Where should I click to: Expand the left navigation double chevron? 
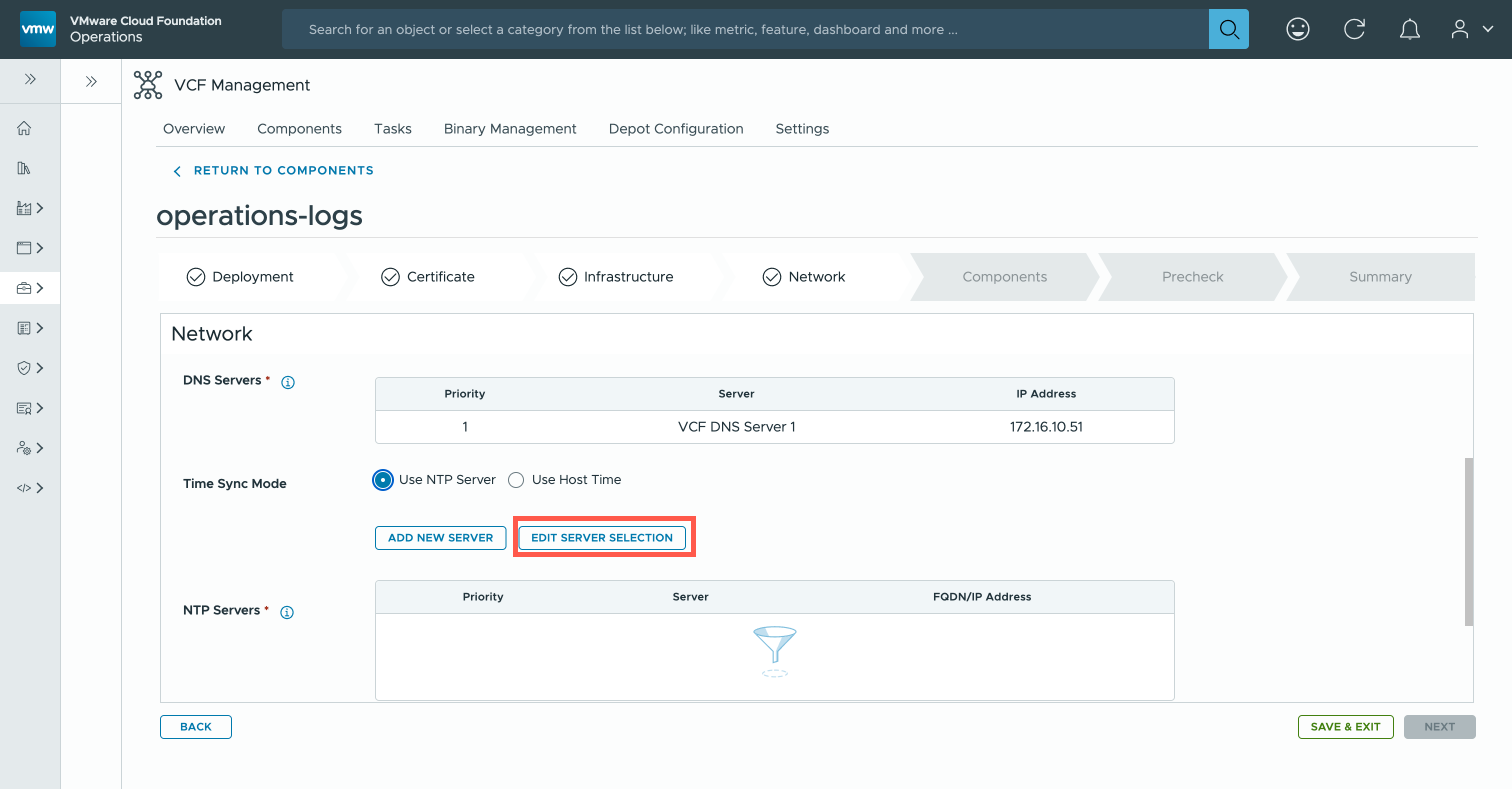point(30,79)
